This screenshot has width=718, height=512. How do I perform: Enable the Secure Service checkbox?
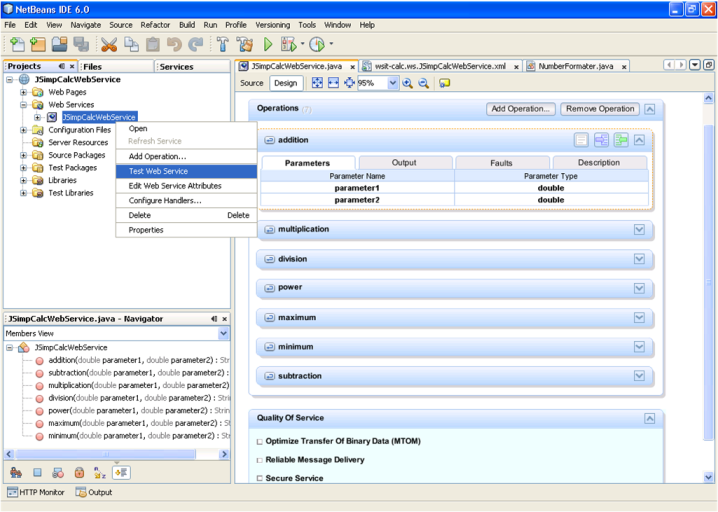point(260,478)
